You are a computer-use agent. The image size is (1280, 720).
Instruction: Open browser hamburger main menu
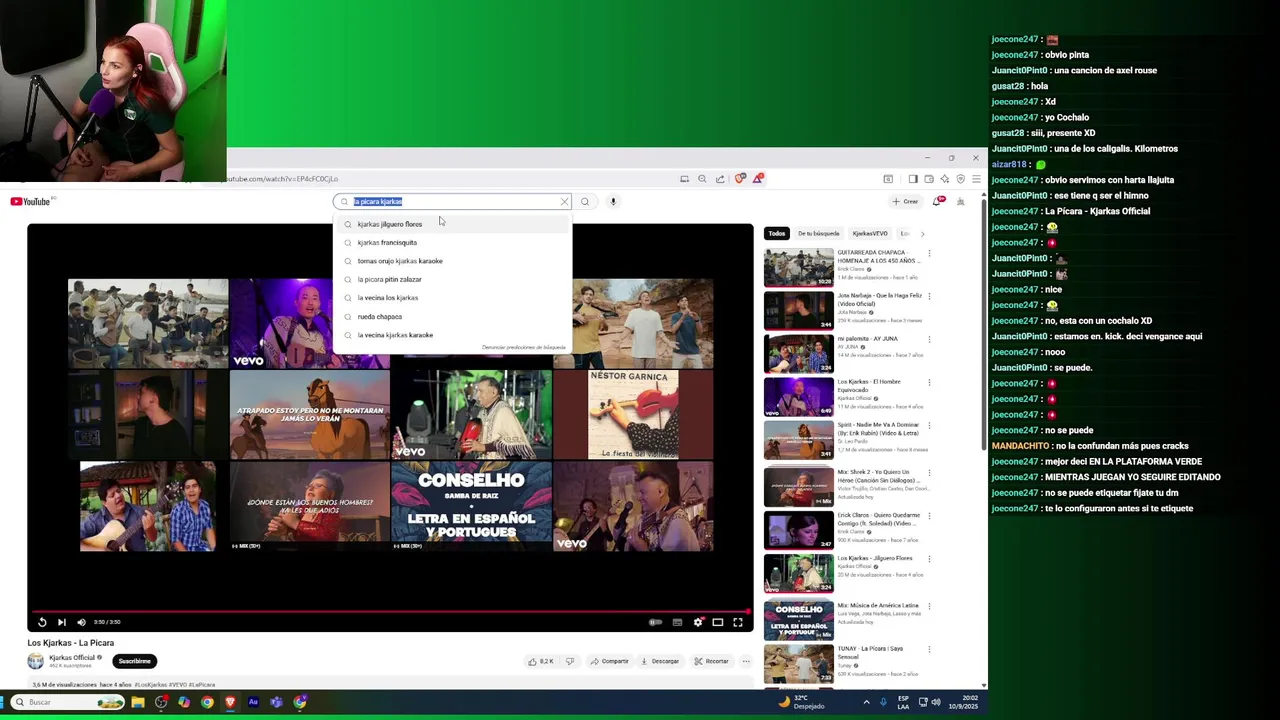click(976, 179)
